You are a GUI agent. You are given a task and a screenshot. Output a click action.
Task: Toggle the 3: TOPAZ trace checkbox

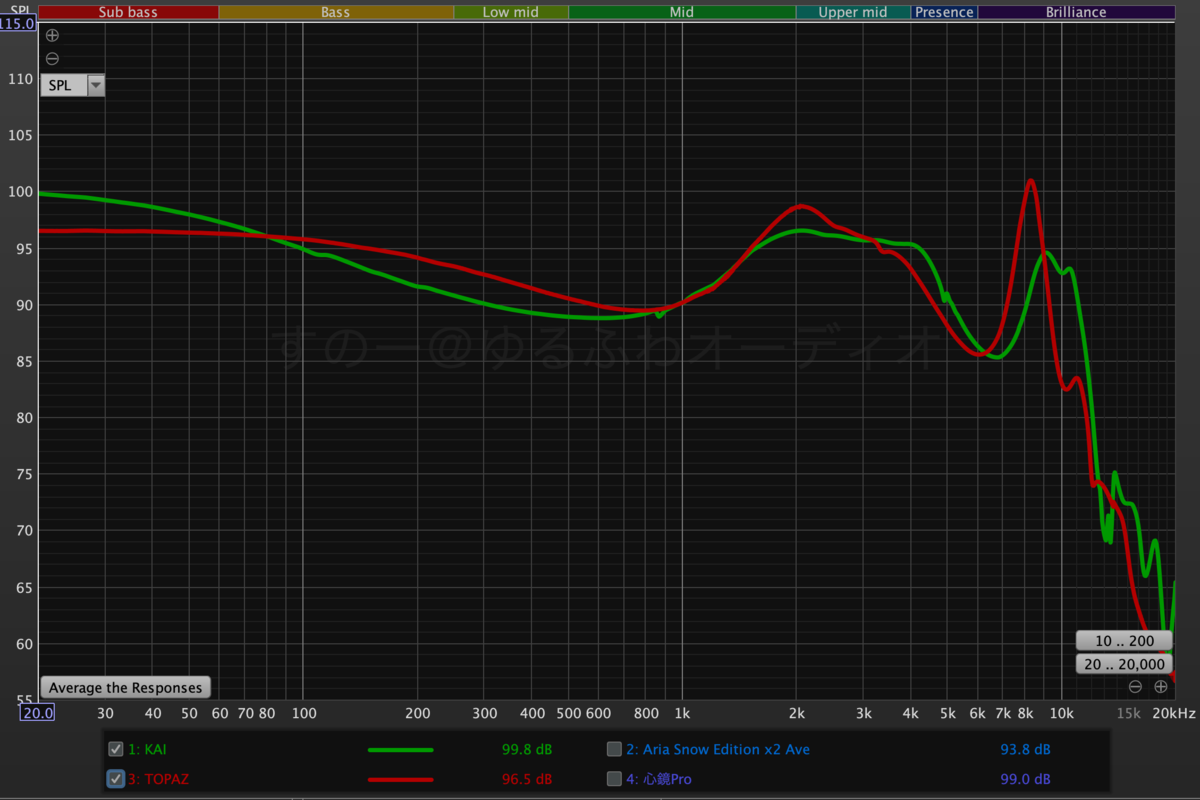click(x=116, y=779)
